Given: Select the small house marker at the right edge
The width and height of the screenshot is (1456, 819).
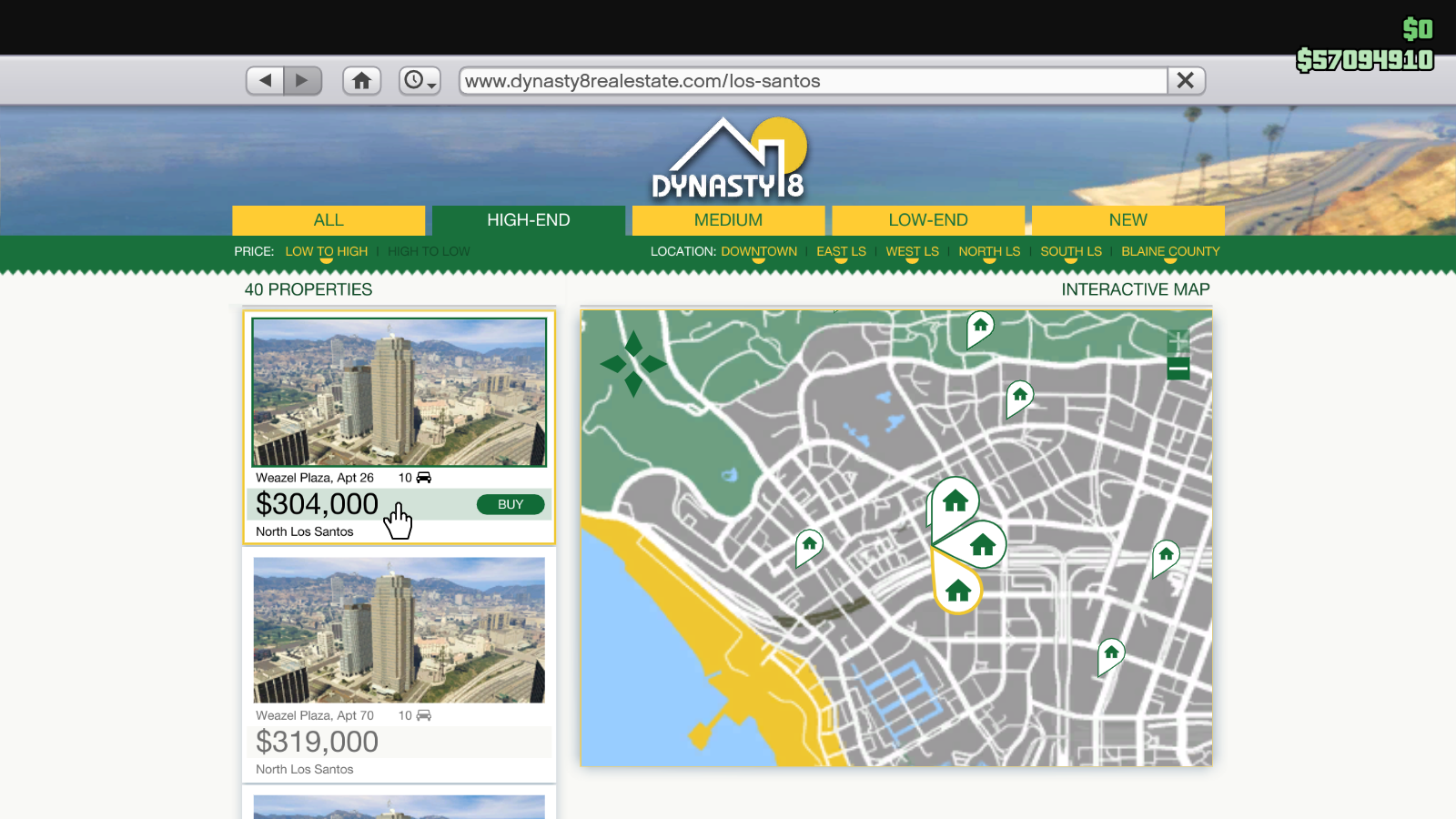Looking at the screenshot, I should pos(1166,557).
